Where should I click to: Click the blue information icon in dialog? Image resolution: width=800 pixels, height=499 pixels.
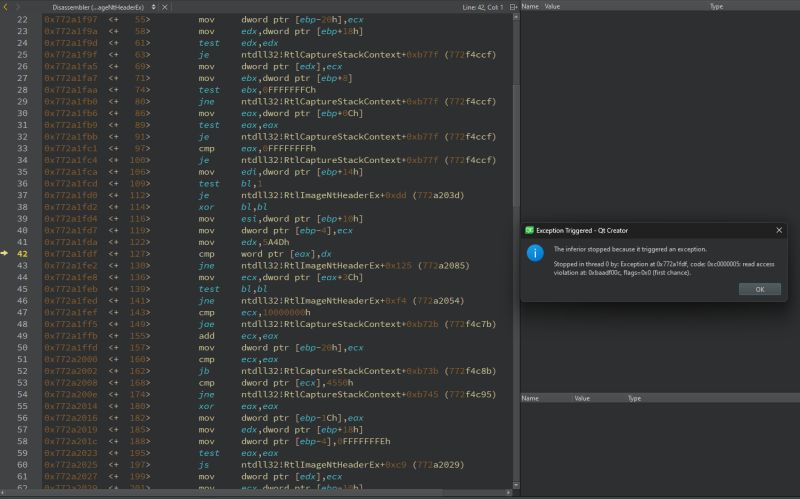click(x=535, y=253)
